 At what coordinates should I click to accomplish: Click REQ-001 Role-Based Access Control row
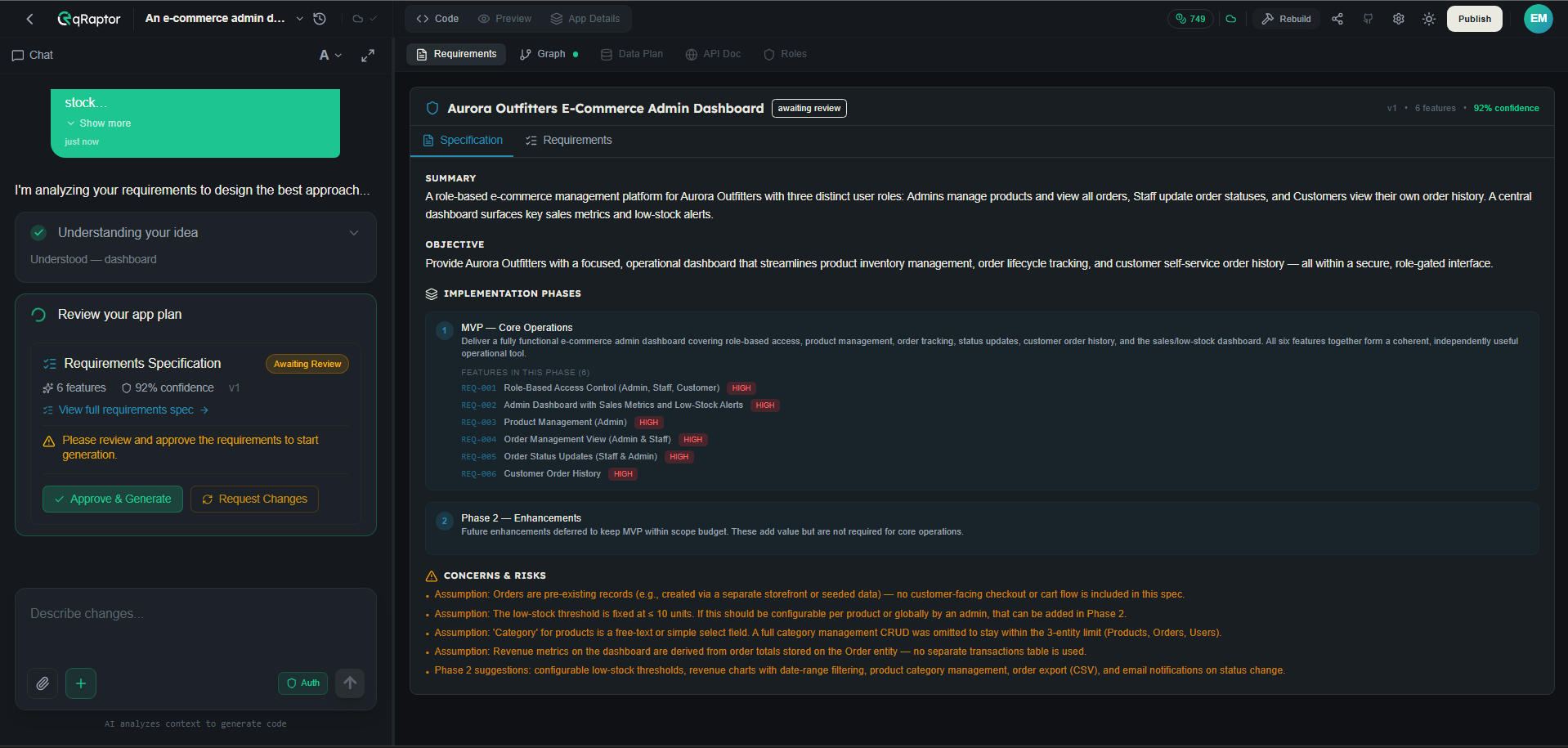608,388
